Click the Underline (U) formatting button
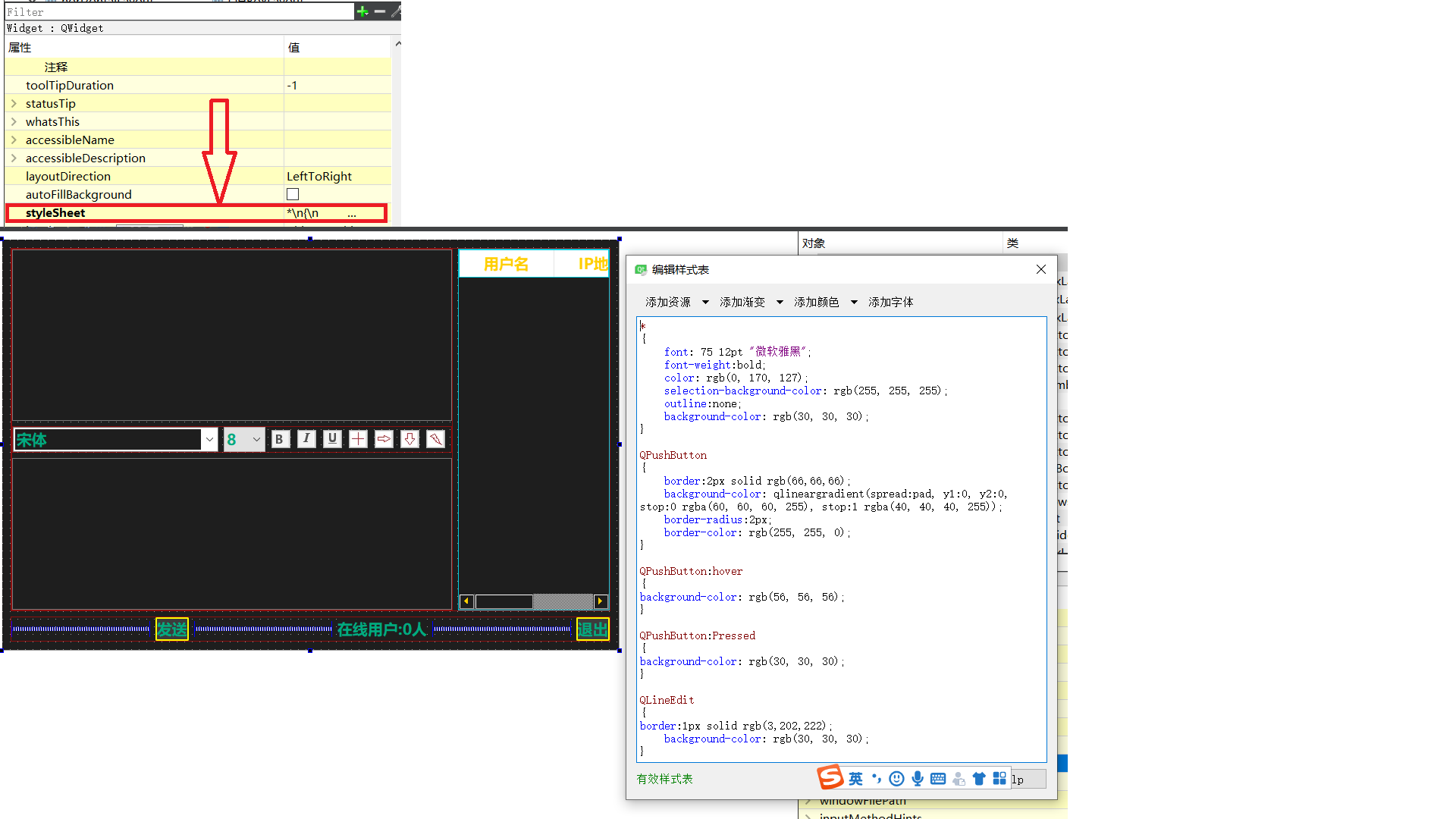 pyautogui.click(x=332, y=439)
